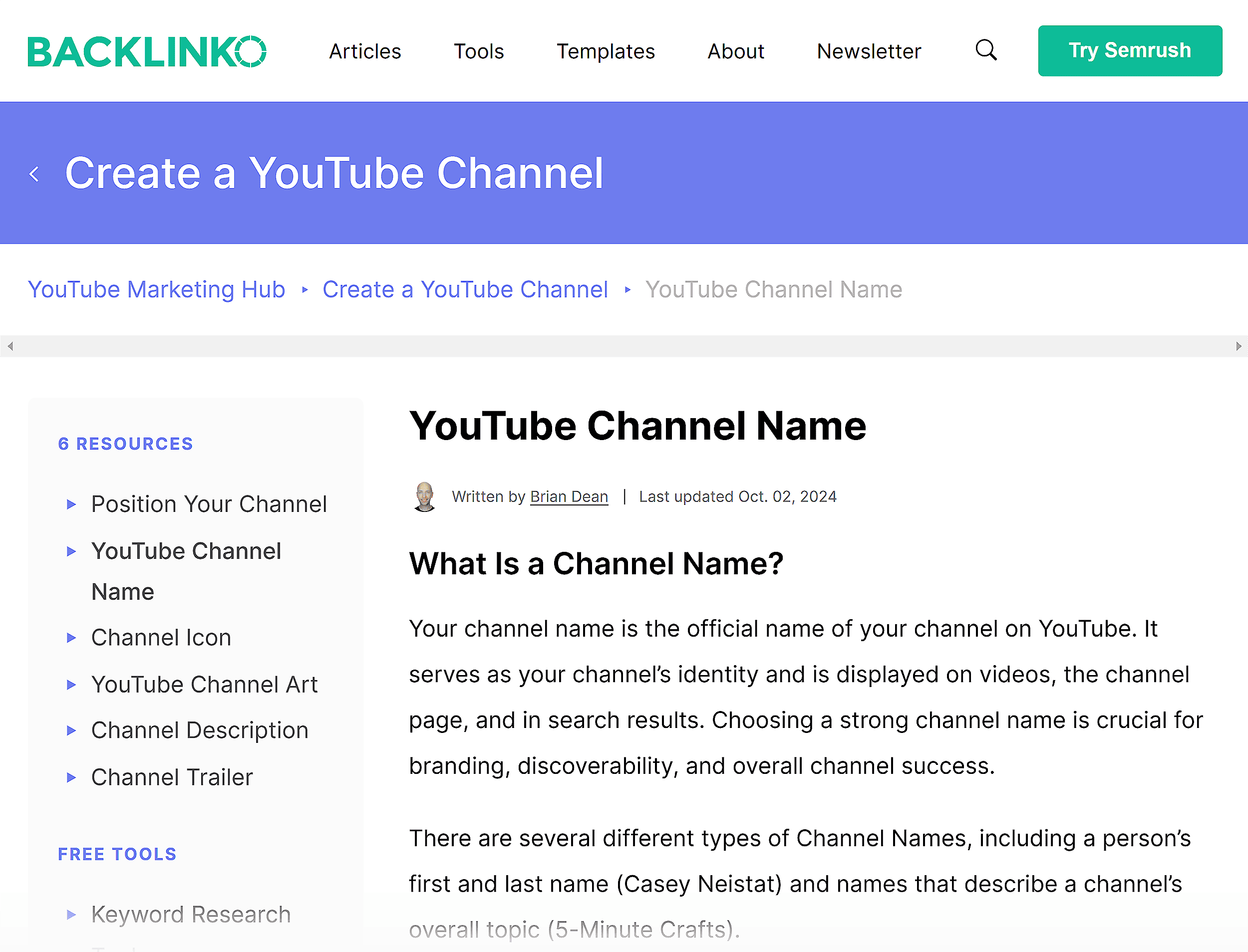Go to YouTube Marketing Hub breadcrumb
Screen dimensions: 1248x952
click(x=156, y=289)
